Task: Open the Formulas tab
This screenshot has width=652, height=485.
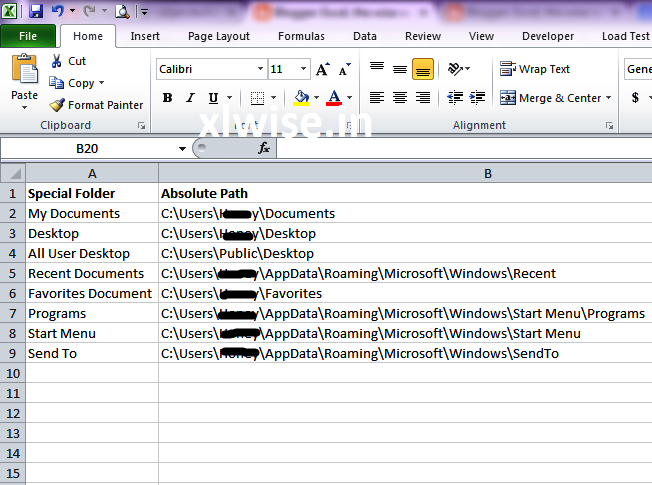Action: tap(301, 36)
